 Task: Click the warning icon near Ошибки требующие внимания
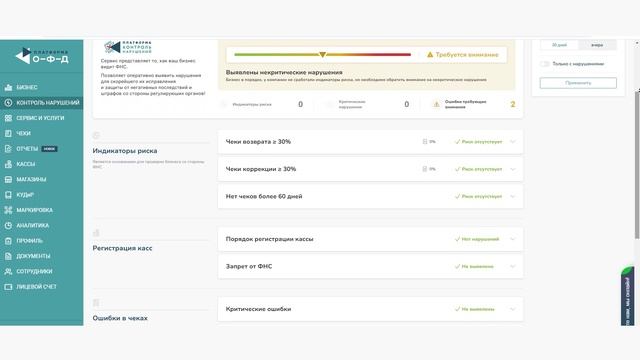point(436,104)
